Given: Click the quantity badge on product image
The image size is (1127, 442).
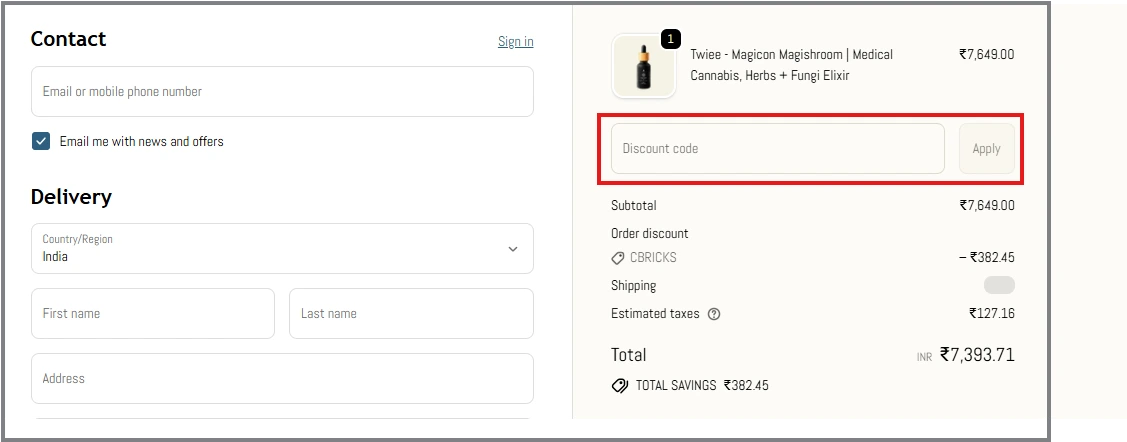Looking at the screenshot, I should (671, 39).
